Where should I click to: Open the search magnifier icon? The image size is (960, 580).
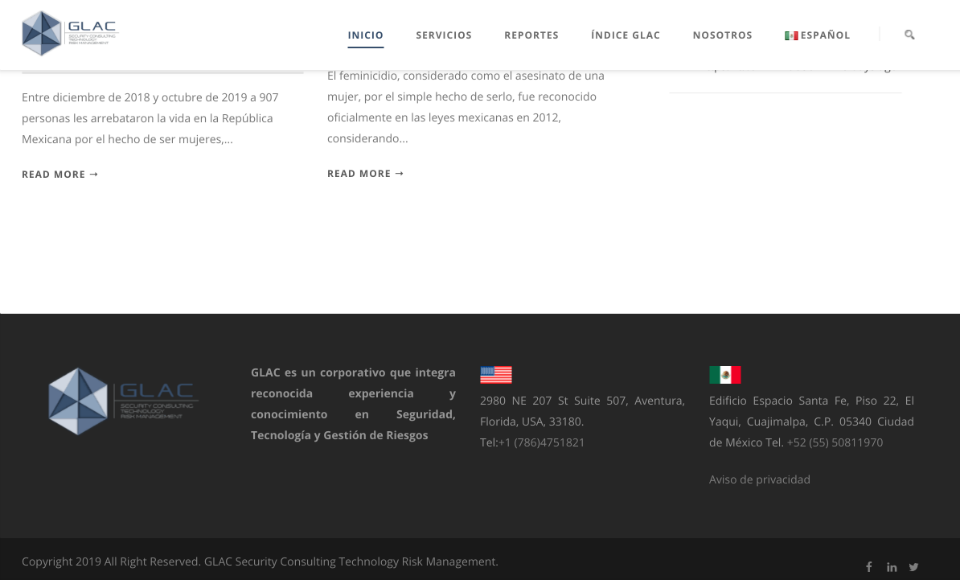tap(909, 35)
